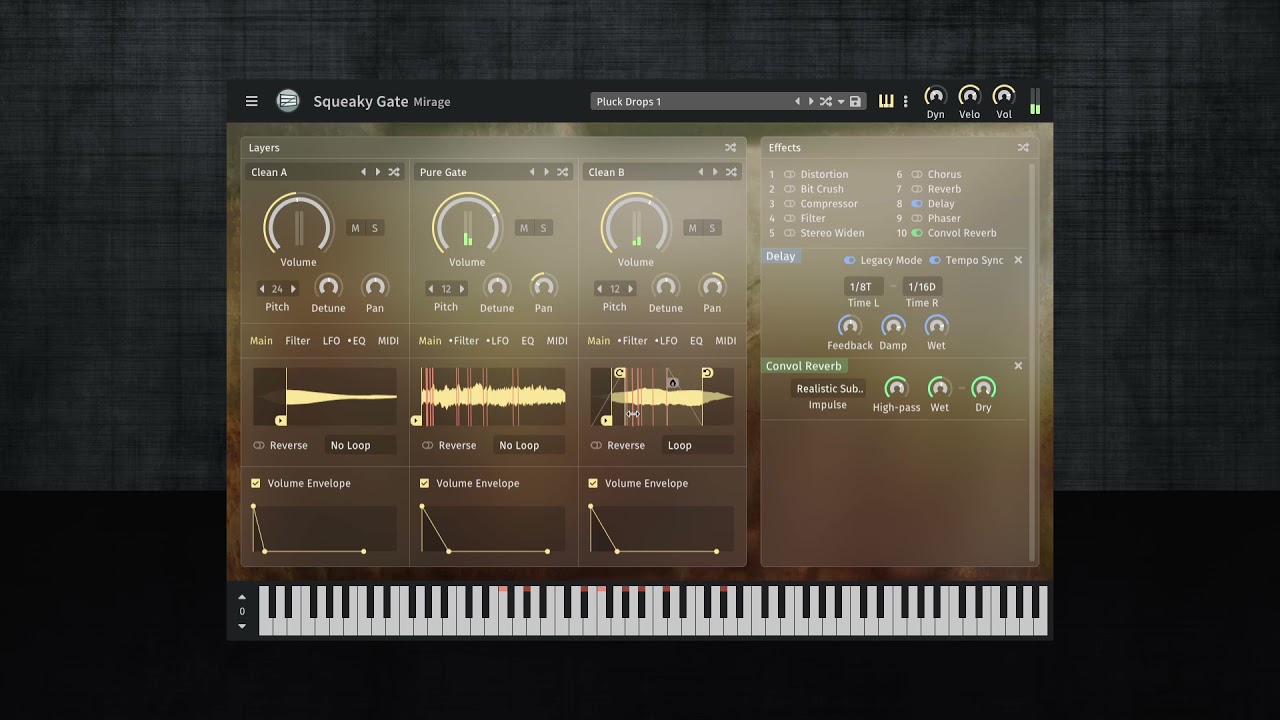Open preset list dropdown arrow
Screen dimensions: 1280x720
[841, 101]
